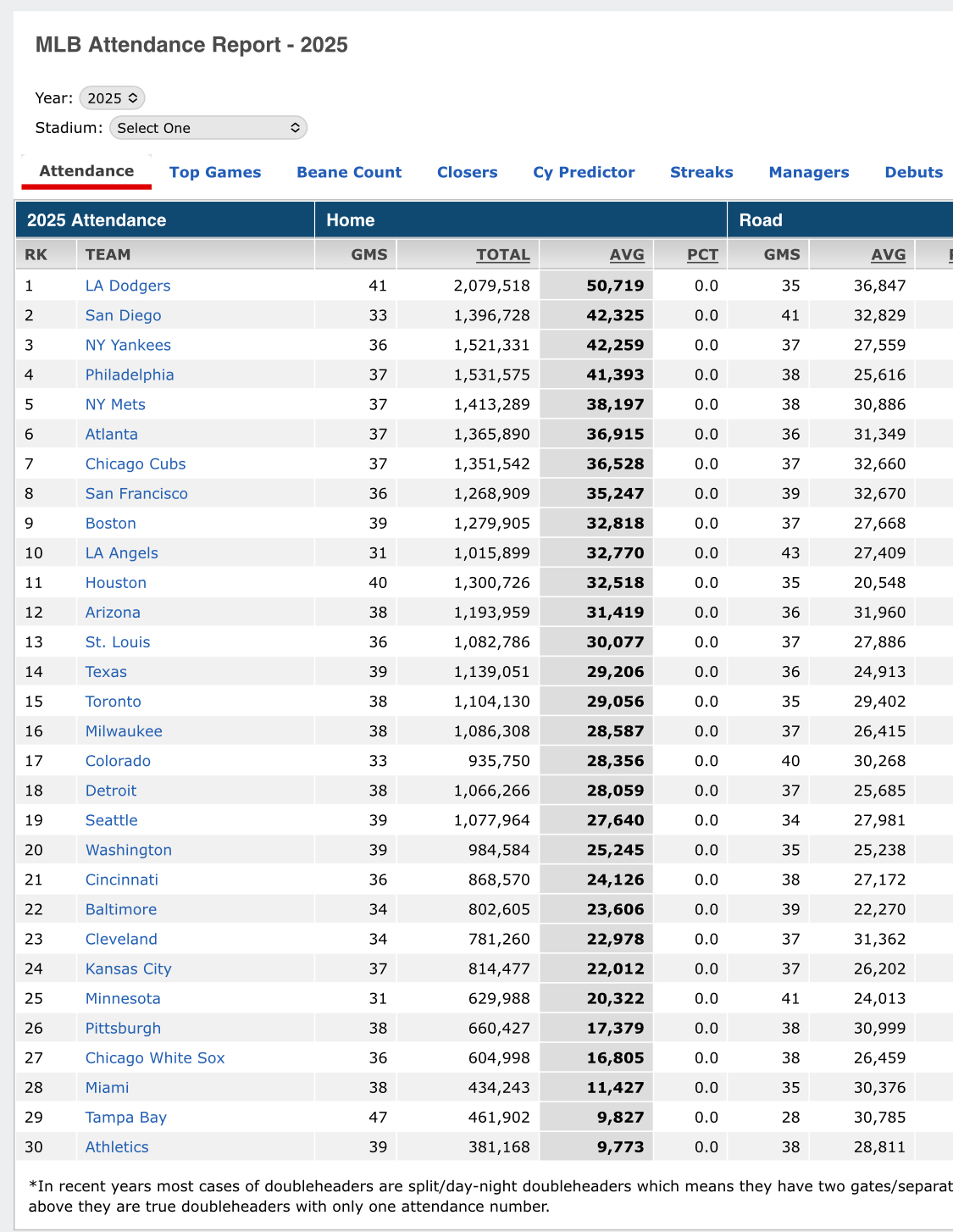The width and height of the screenshot is (953, 1232).
Task: Select the Attendance tab
Action: tap(86, 171)
